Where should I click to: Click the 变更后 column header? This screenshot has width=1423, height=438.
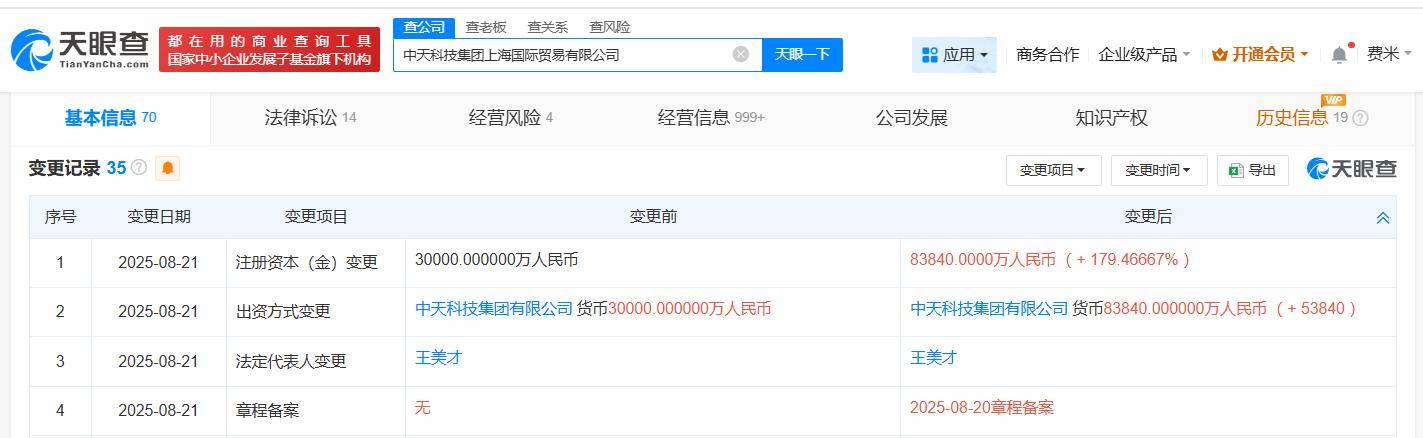[1148, 216]
